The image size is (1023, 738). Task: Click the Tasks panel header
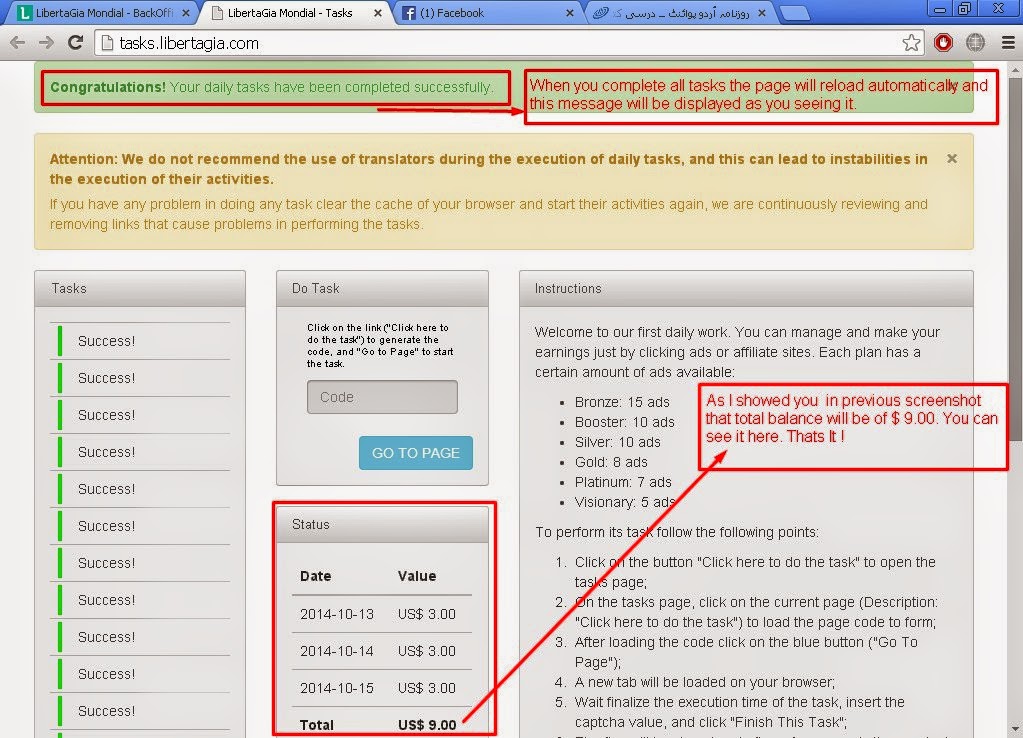coord(140,288)
